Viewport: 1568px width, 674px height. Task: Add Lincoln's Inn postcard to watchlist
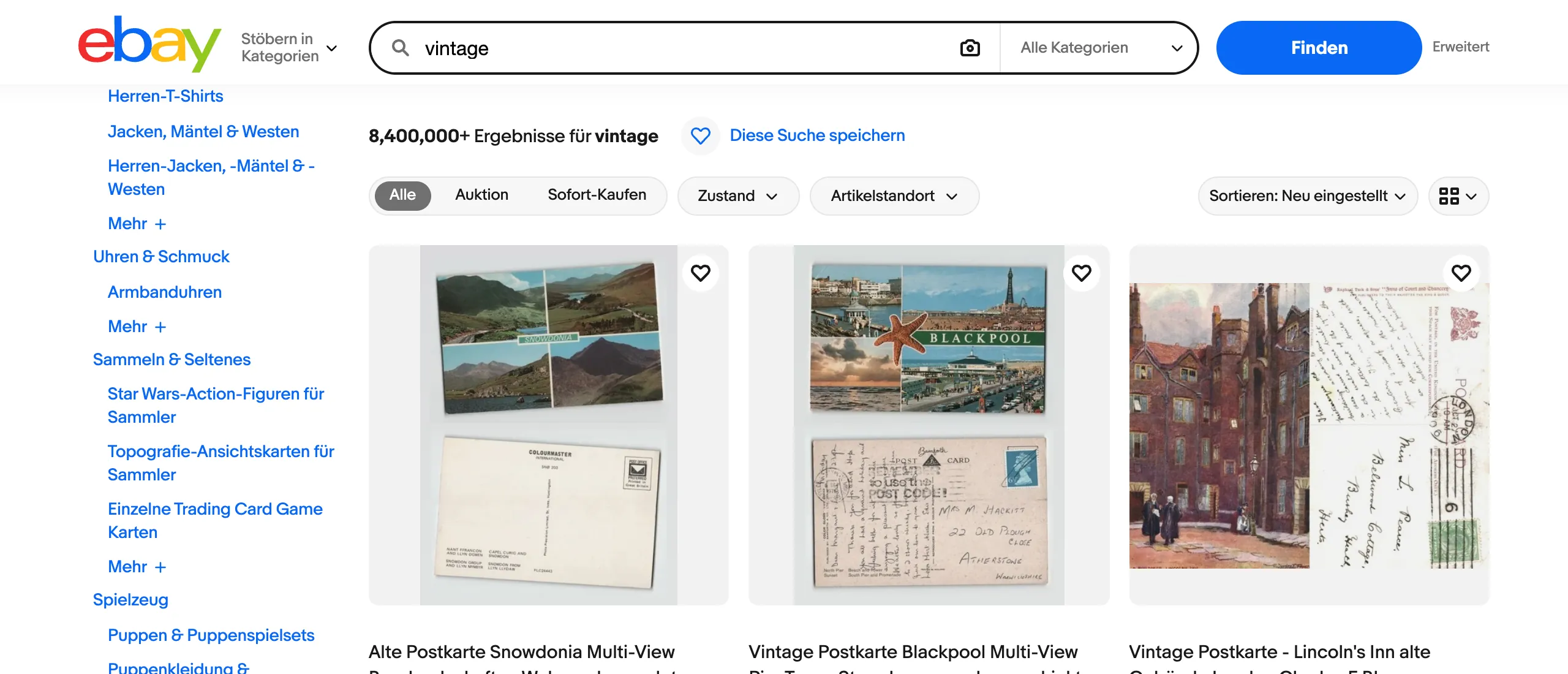pyautogui.click(x=1461, y=273)
